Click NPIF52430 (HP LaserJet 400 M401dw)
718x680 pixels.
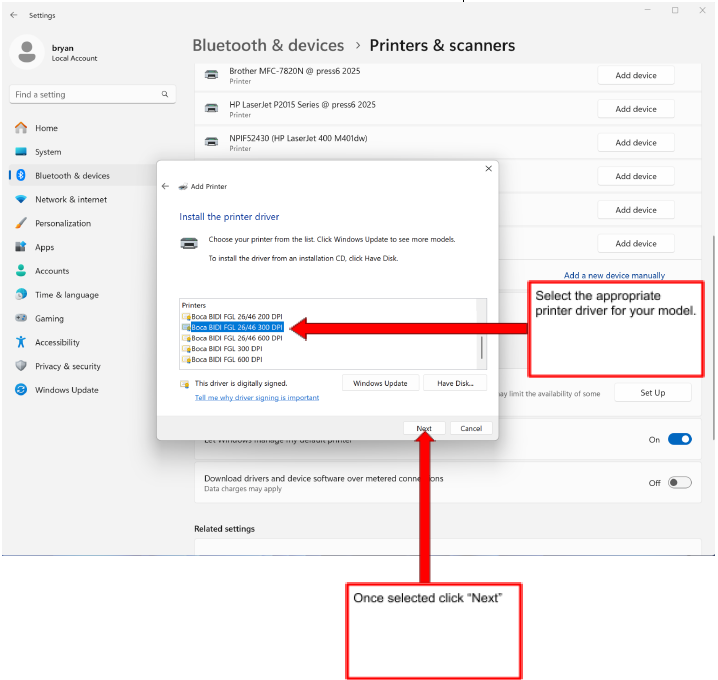point(298,138)
